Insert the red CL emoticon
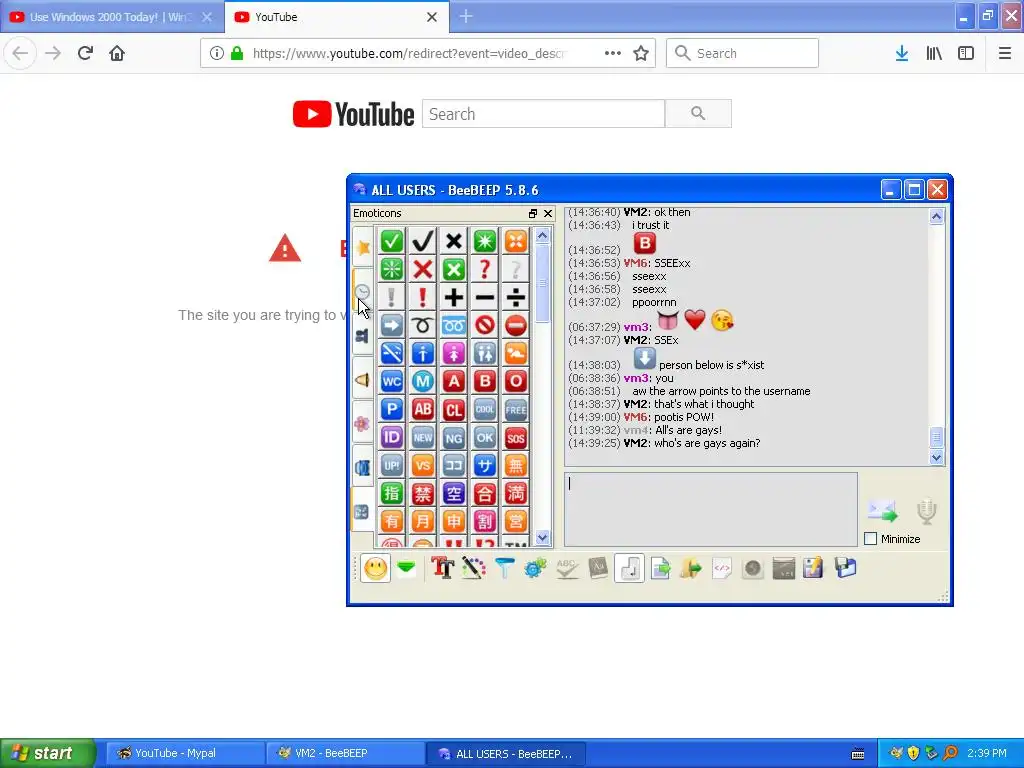Screen dimensions: 1024x768 pos(454,409)
